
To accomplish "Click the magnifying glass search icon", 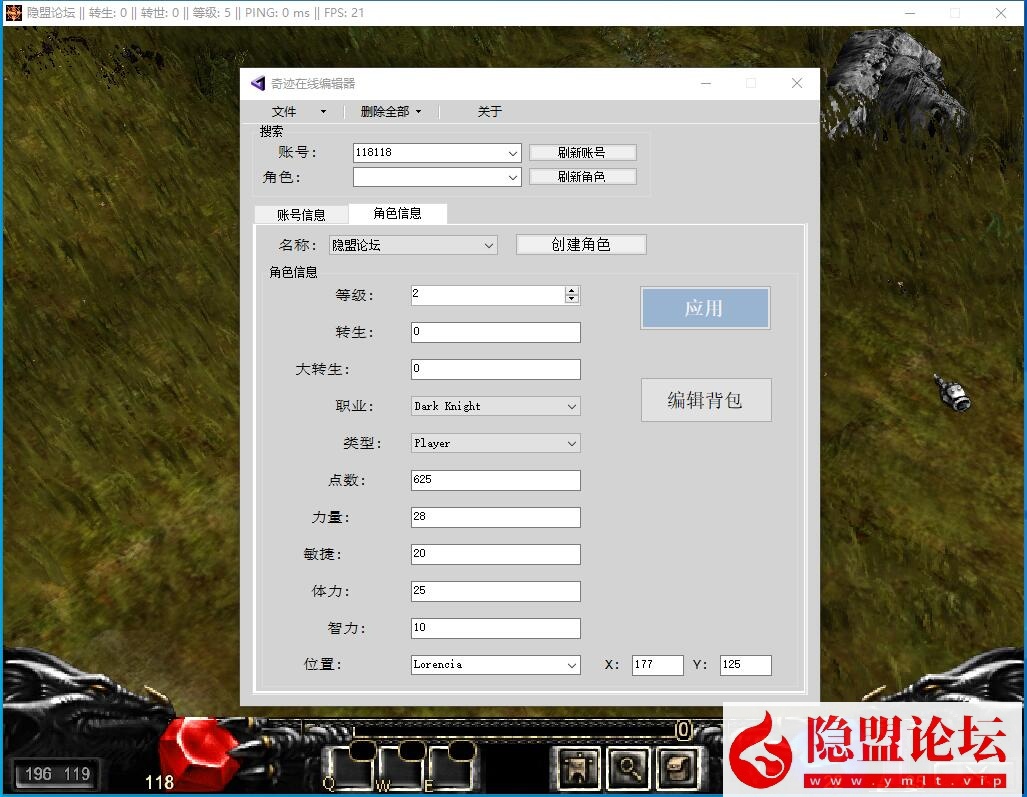I will (627, 768).
